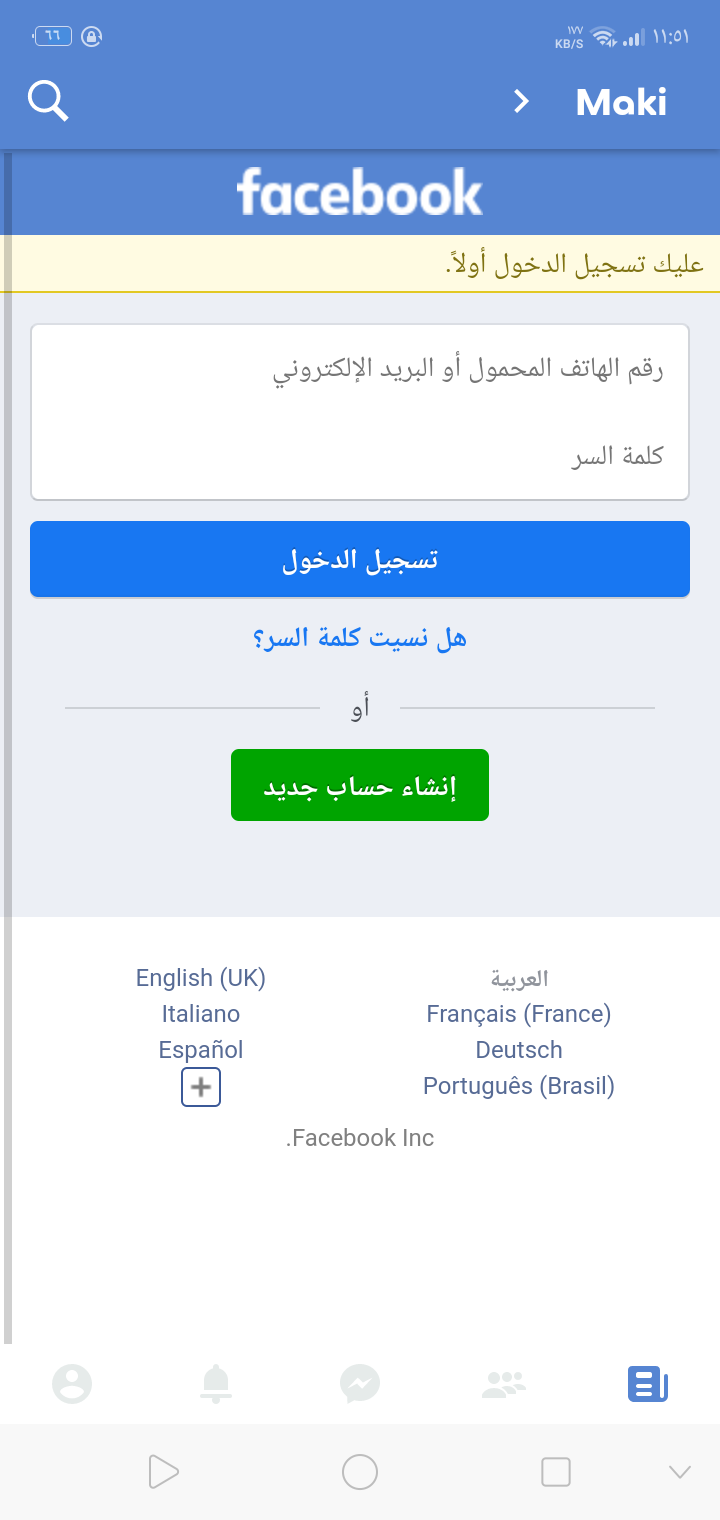The image size is (720, 1520).
Task: Click the green create new account button
Action: click(x=360, y=785)
